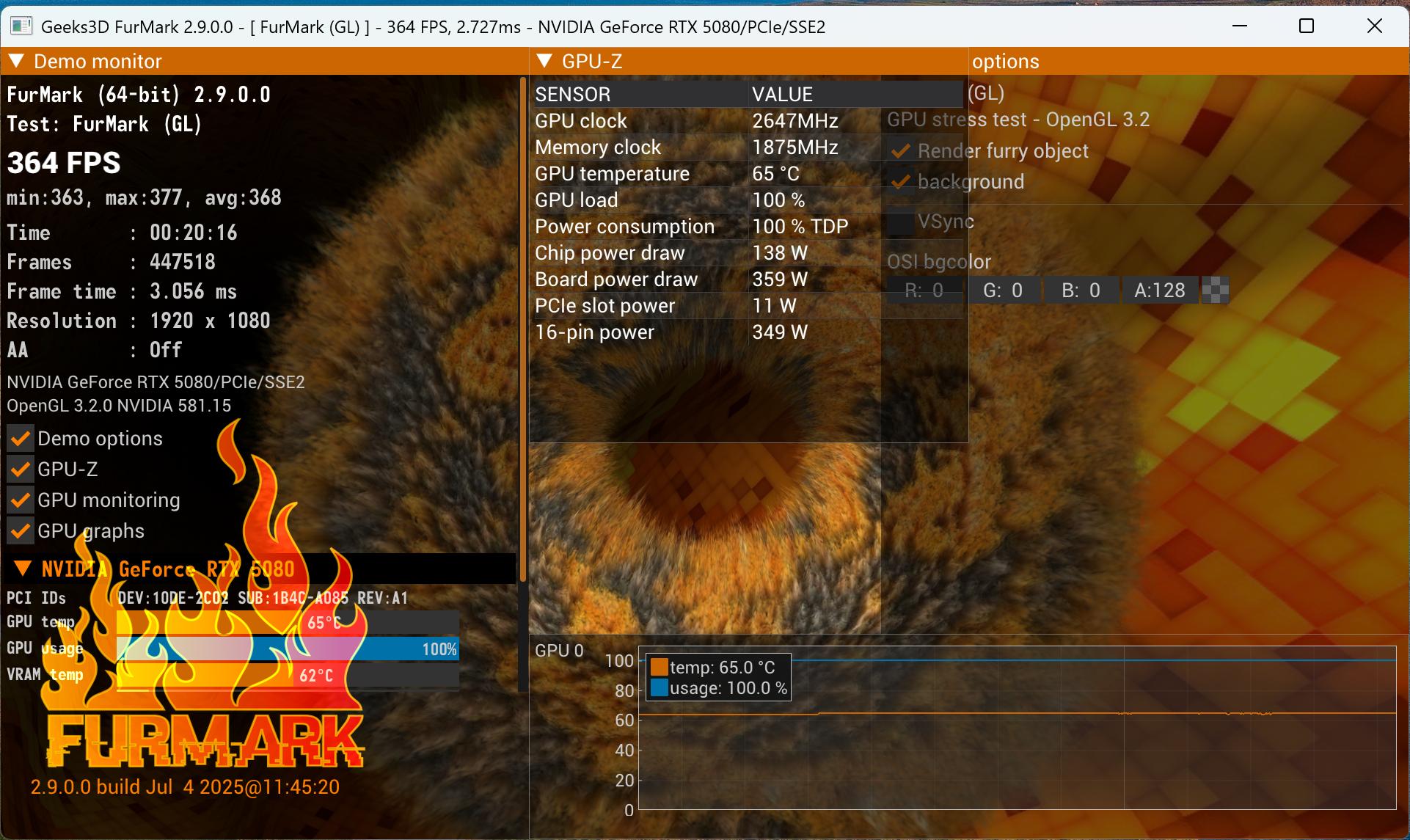1410x840 pixels.
Task: Click the B: 0 color value field
Action: 1081,291
